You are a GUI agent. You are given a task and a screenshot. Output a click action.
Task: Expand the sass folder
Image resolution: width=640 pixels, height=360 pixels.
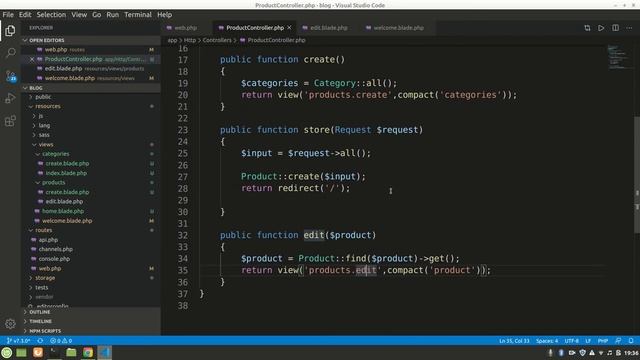coord(44,135)
